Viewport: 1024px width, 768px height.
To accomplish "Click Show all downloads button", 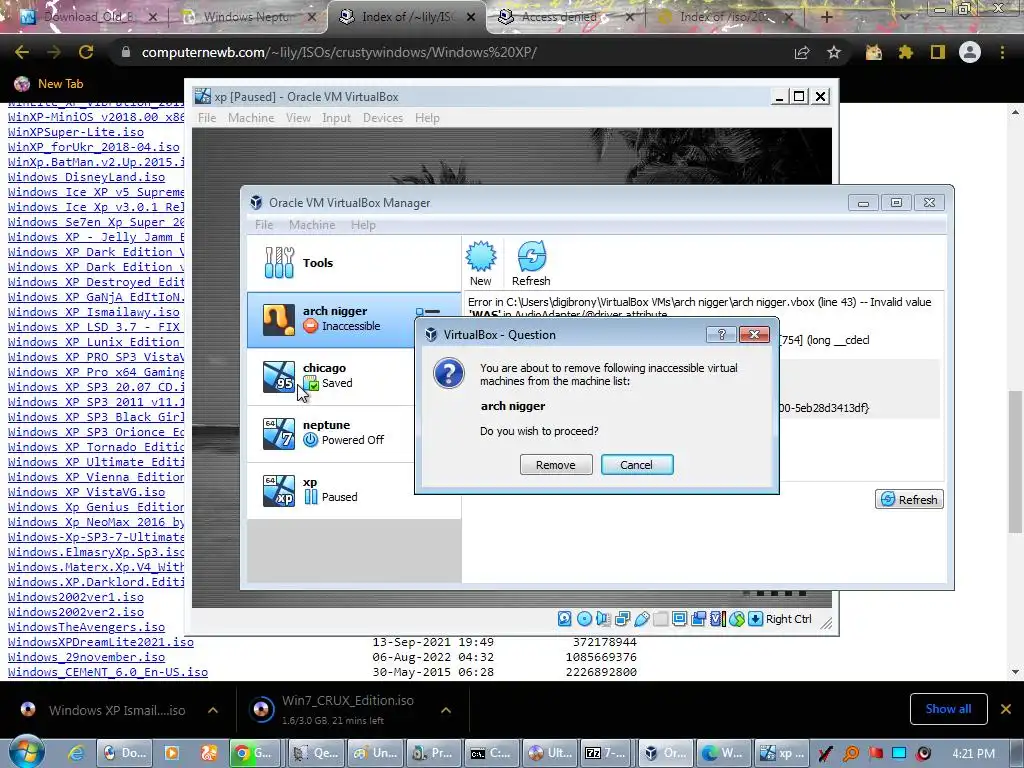I will (x=948, y=709).
